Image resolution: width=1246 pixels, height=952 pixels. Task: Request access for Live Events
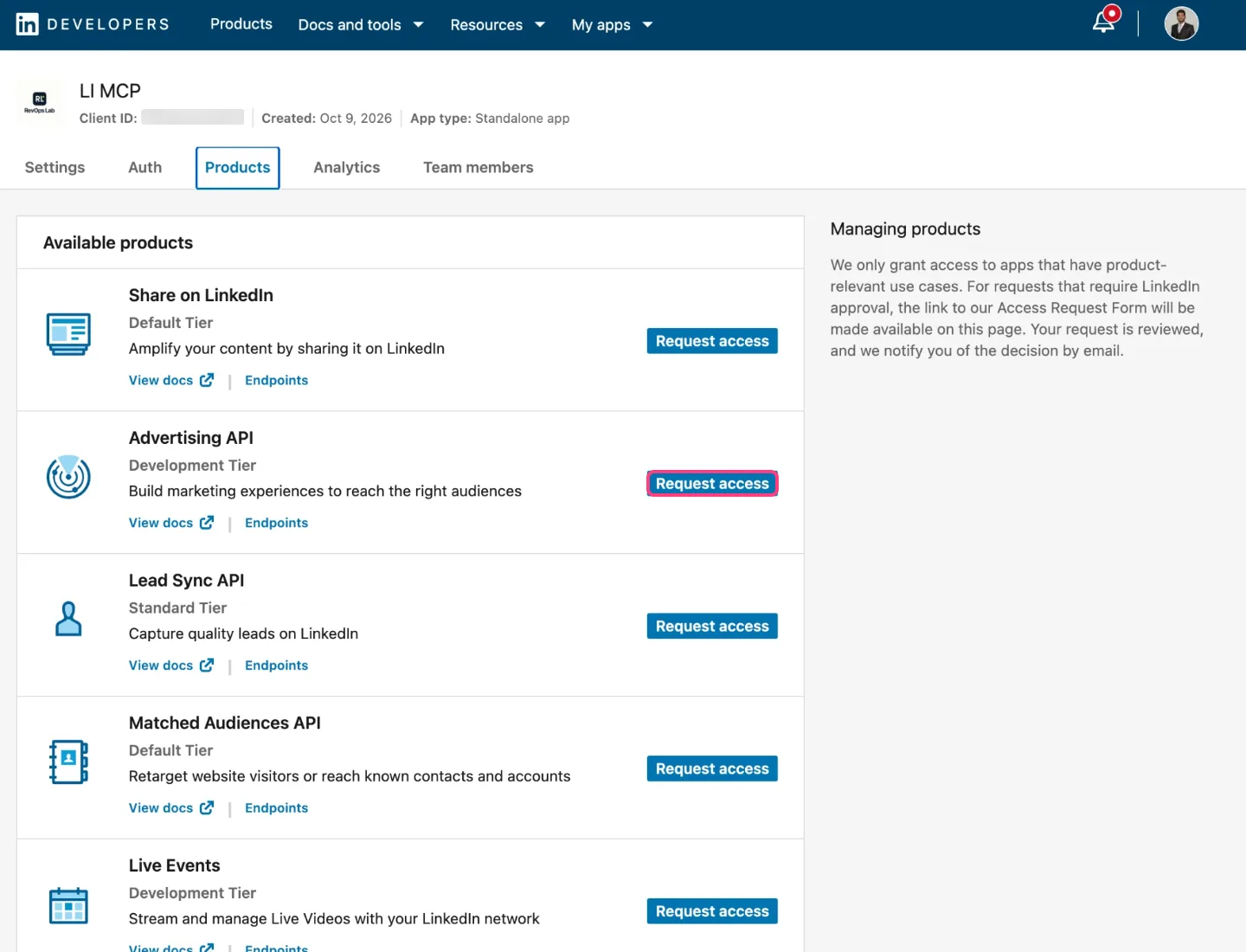point(712,911)
